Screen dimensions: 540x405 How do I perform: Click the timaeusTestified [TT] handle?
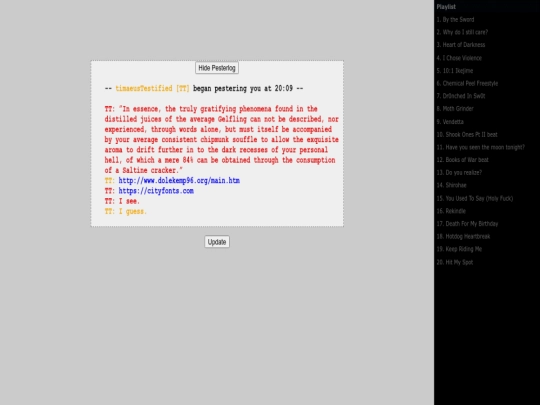pos(153,89)
